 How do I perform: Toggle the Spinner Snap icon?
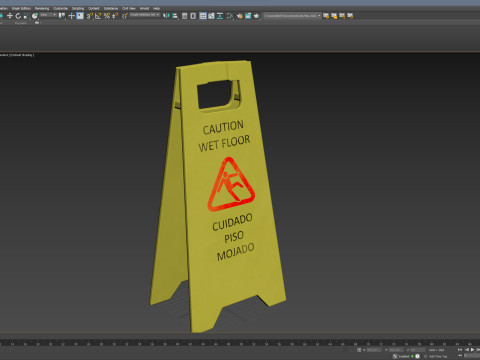coord(115,16)
